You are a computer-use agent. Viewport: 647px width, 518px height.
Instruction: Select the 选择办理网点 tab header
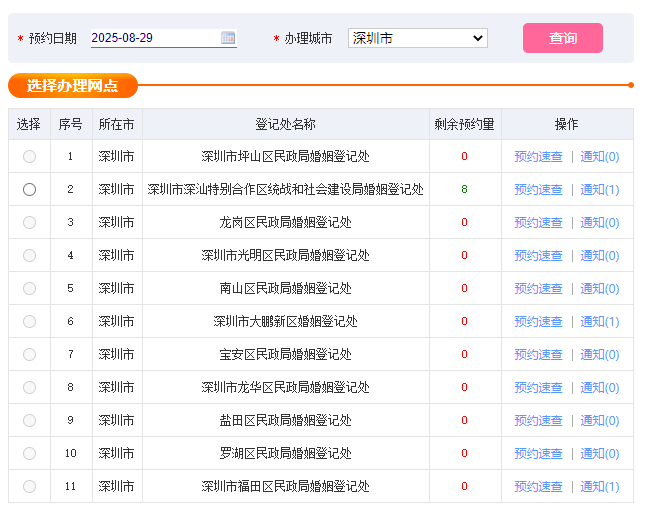(72, 86)
